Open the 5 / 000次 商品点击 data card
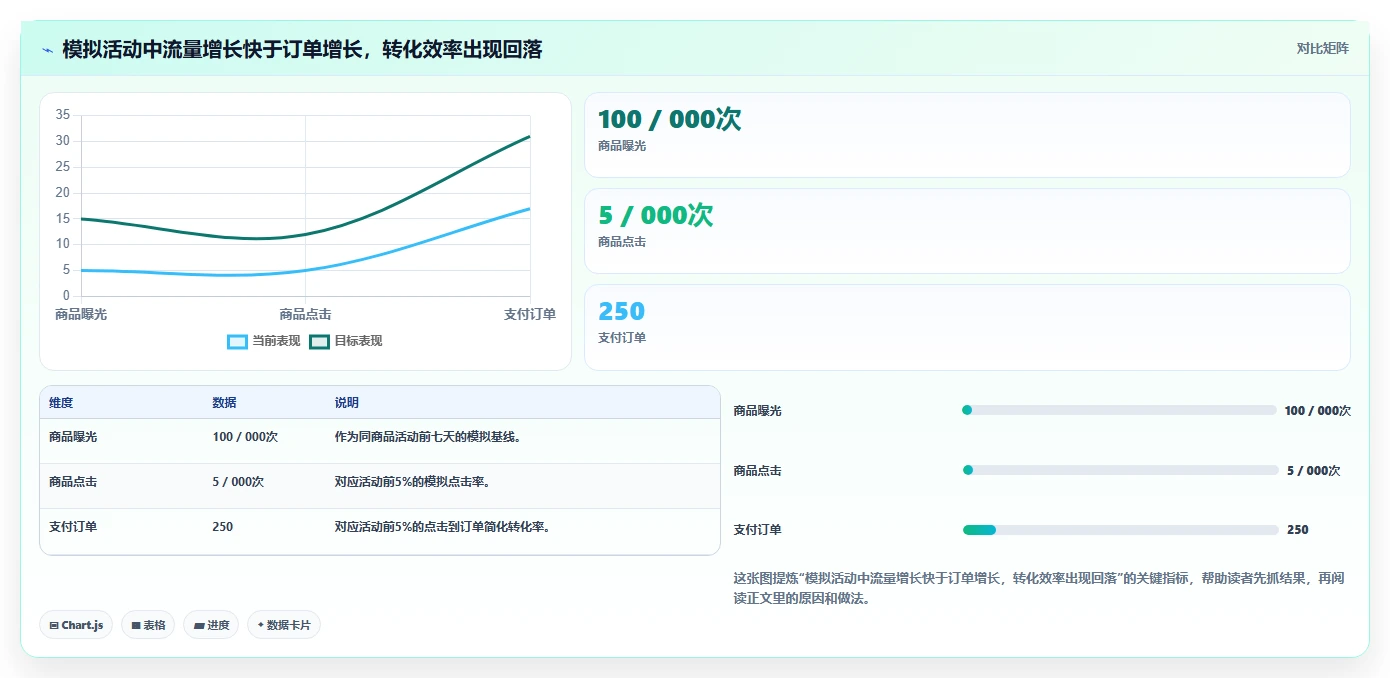1390x678 pixels. click(967, 231)
